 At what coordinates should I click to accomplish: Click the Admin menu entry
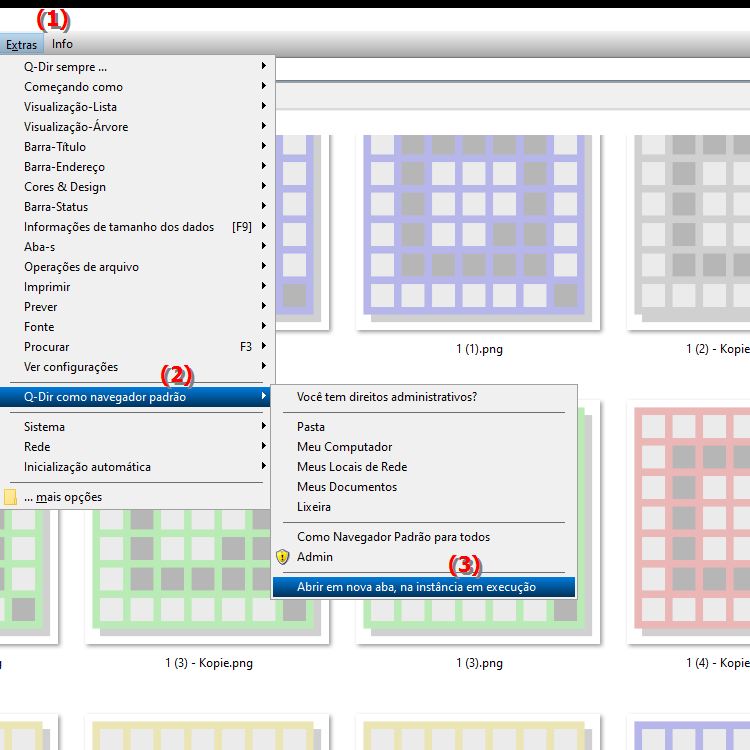pyautogui.click(x=424, y=557)
